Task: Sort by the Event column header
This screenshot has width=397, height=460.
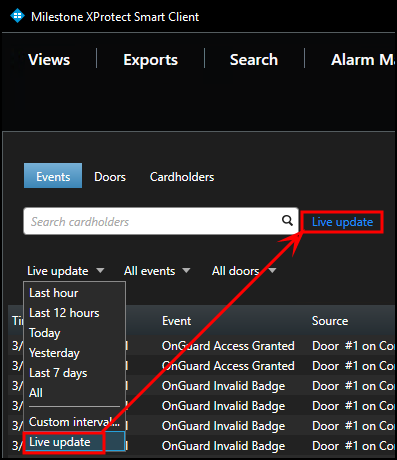Action: (177, 321)
